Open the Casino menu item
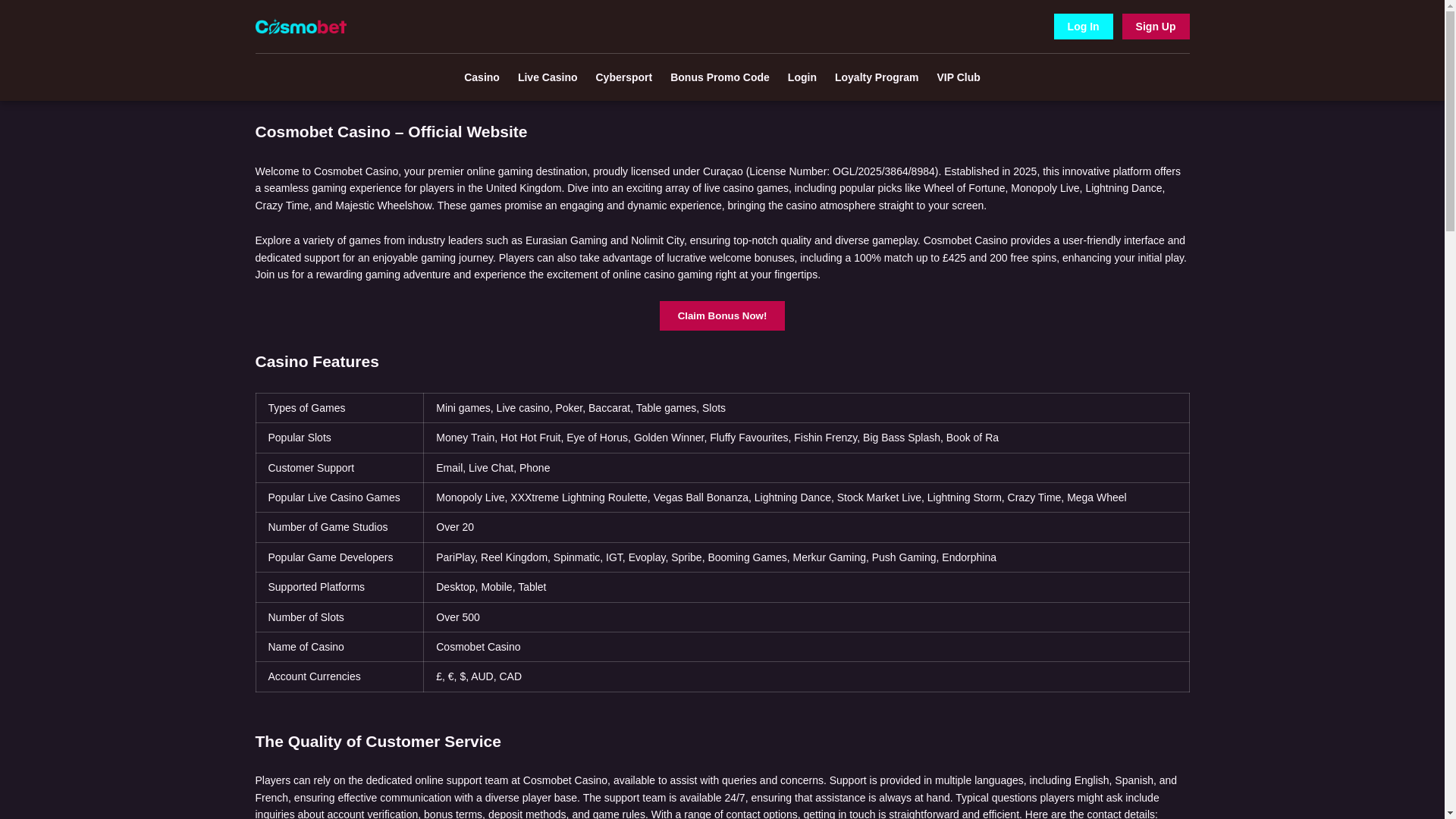The width and height of the screenshot is (1456, 819). point(482,77)
